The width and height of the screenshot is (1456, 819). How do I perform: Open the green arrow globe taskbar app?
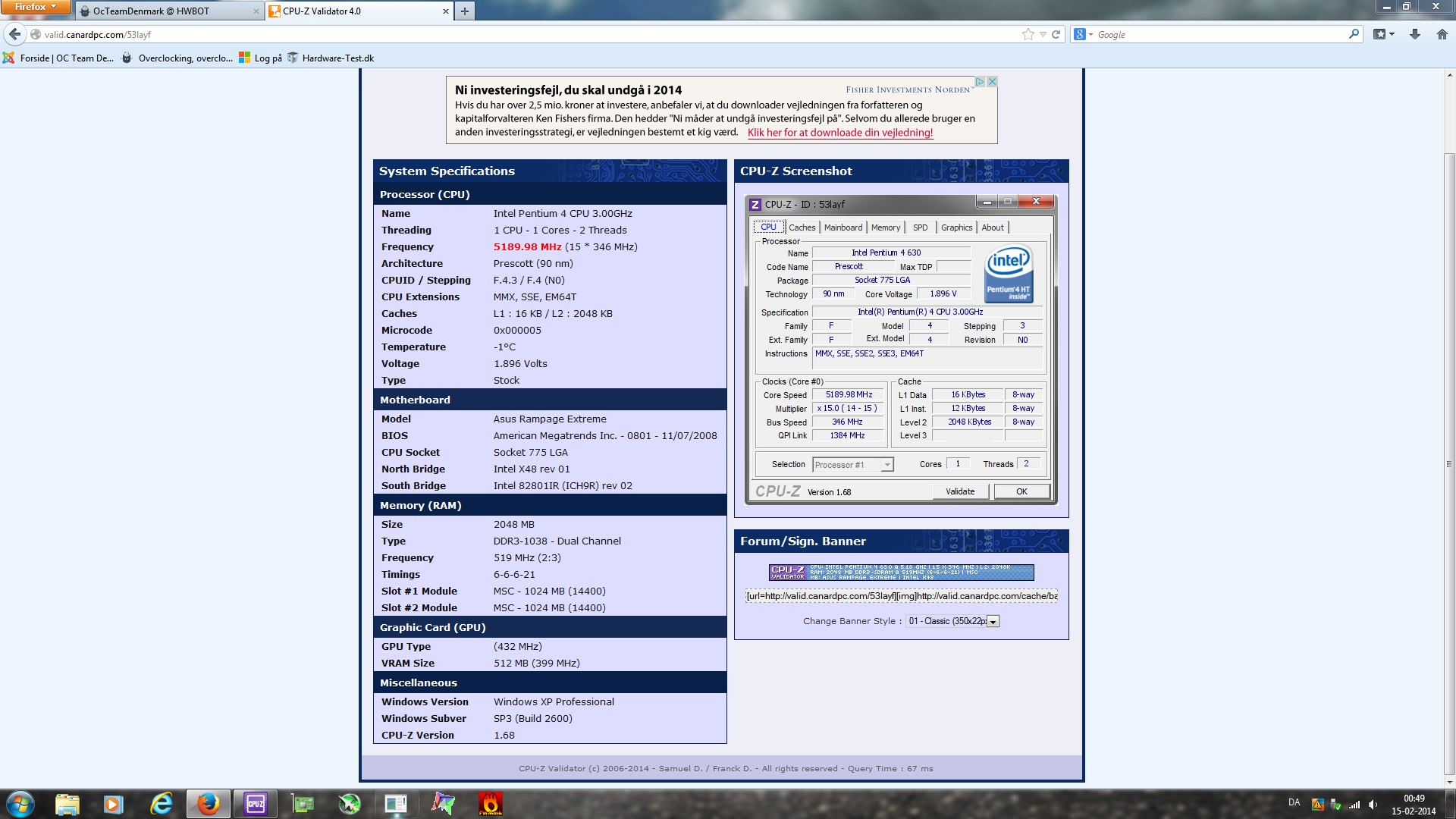[x=349, y=804]
